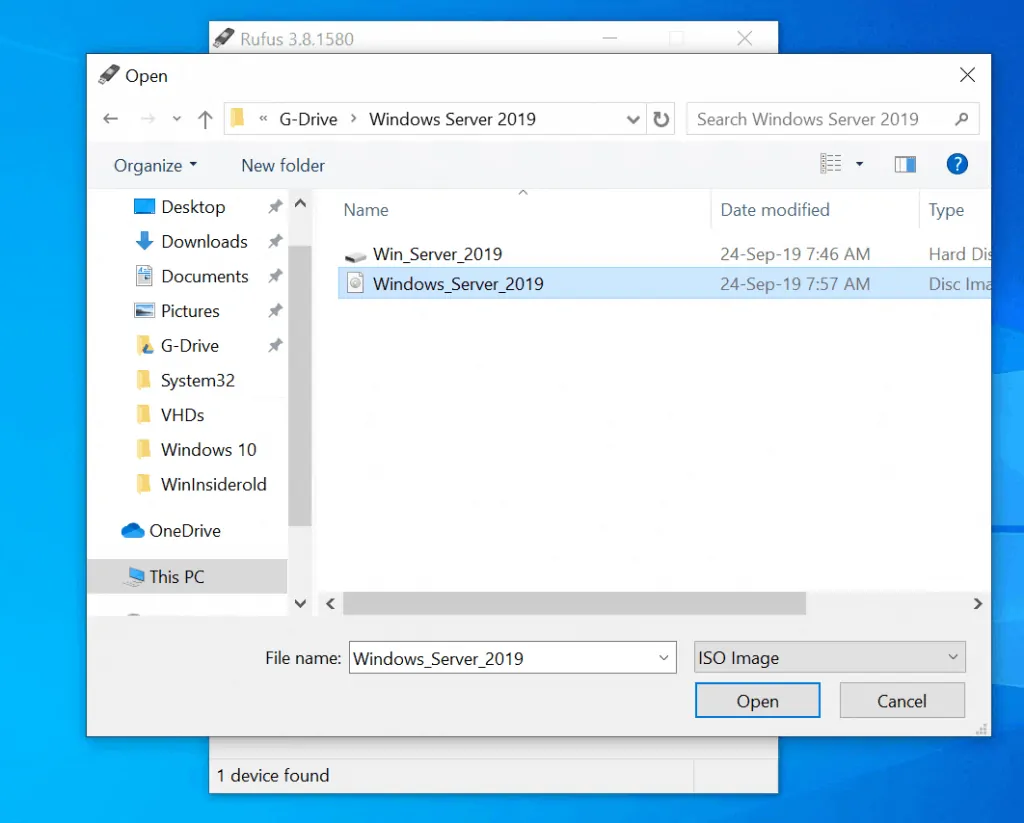Screen dimensions: 1024x823
Task: Open the G-Drive shortcut in sidebar
Action: click(188, 345)
